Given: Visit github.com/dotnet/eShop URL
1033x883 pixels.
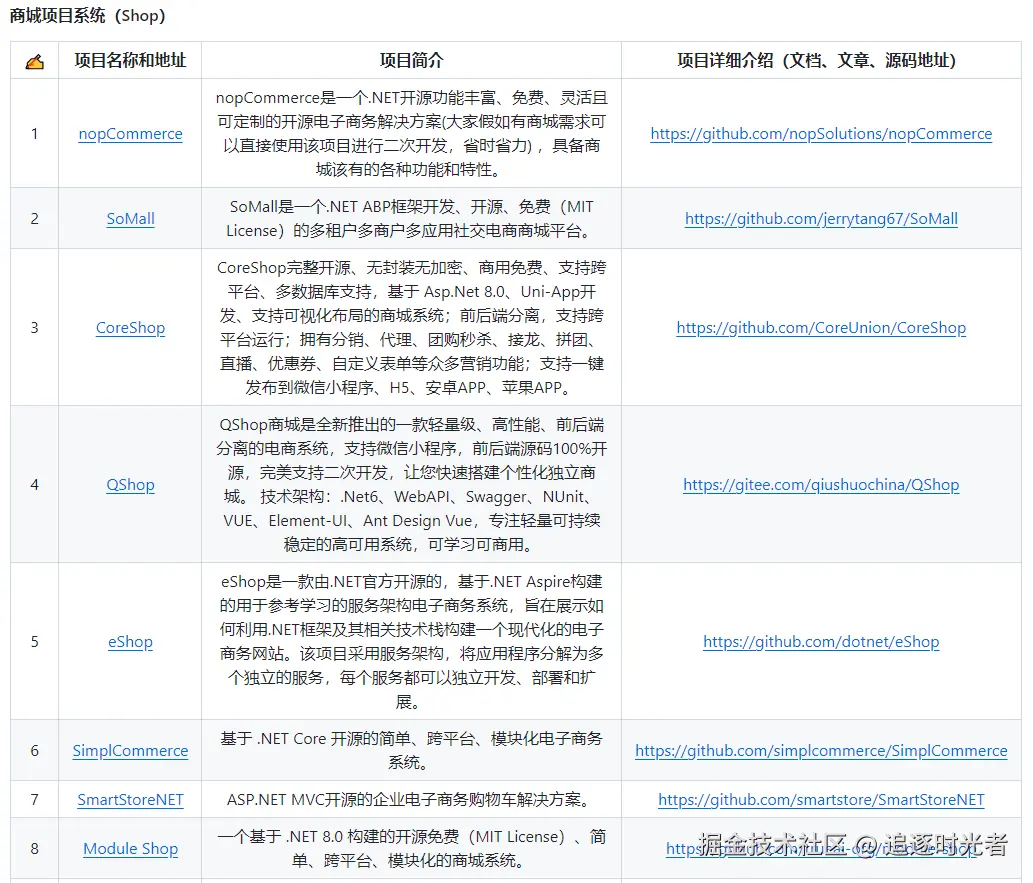Looking at the screenshot, I should click(x=821, y=641).
